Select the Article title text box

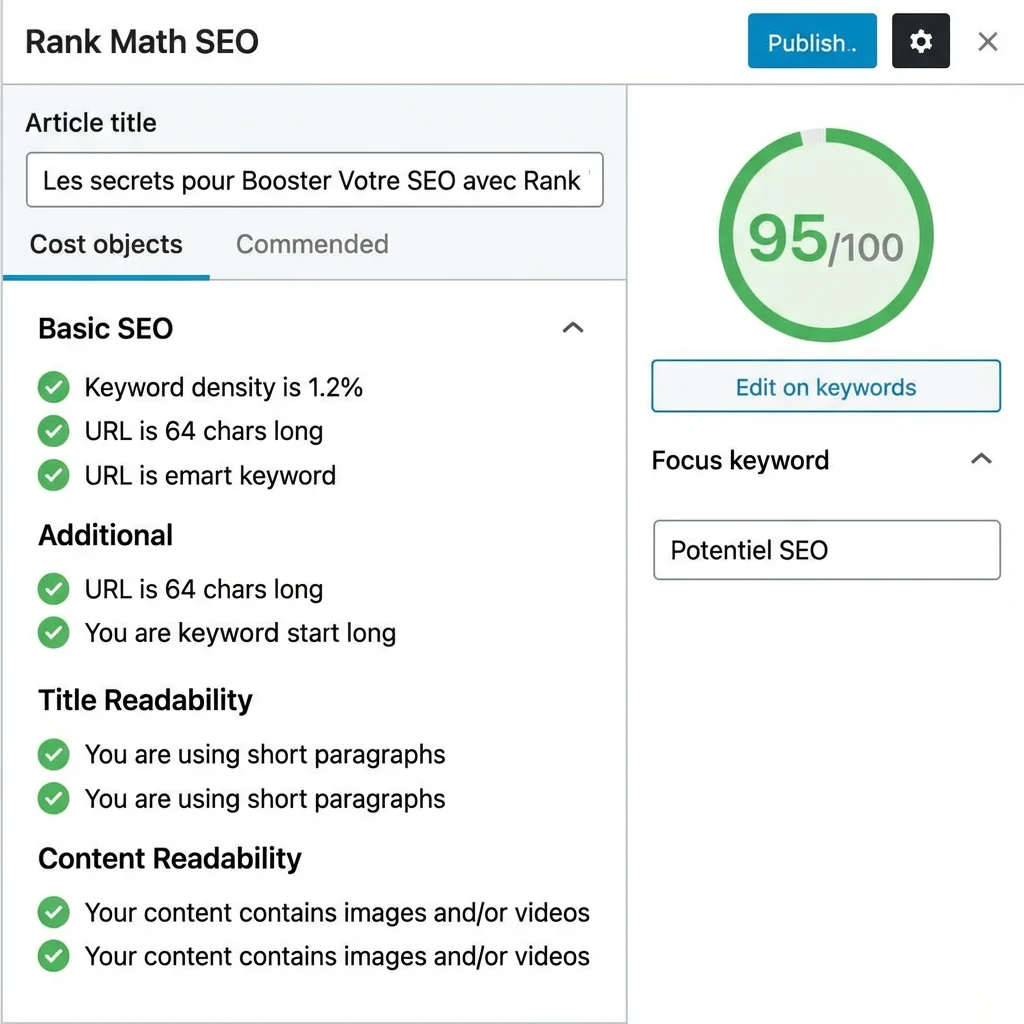point(314,180)
